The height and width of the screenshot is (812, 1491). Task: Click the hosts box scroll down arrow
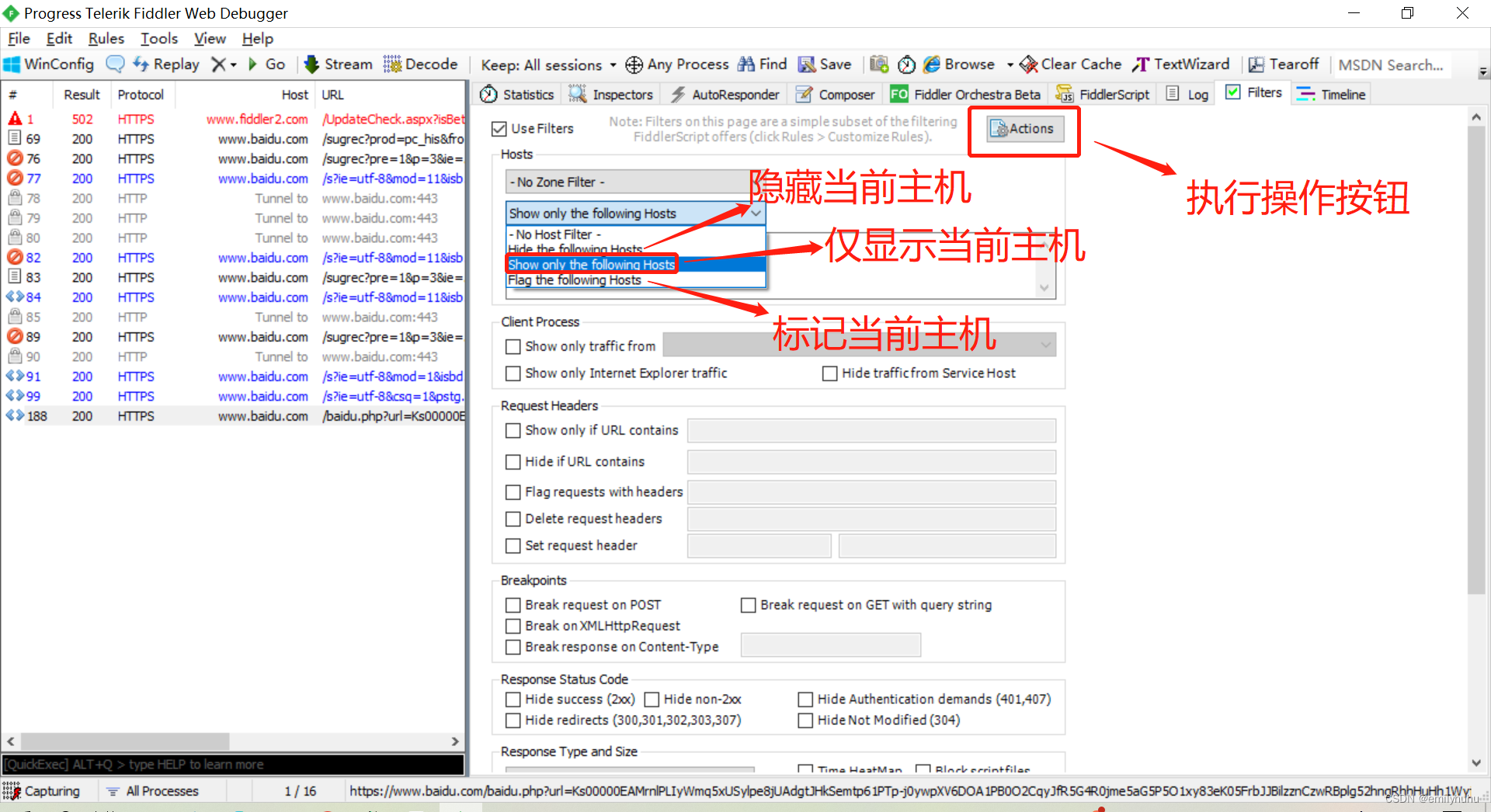point(1044,288)
